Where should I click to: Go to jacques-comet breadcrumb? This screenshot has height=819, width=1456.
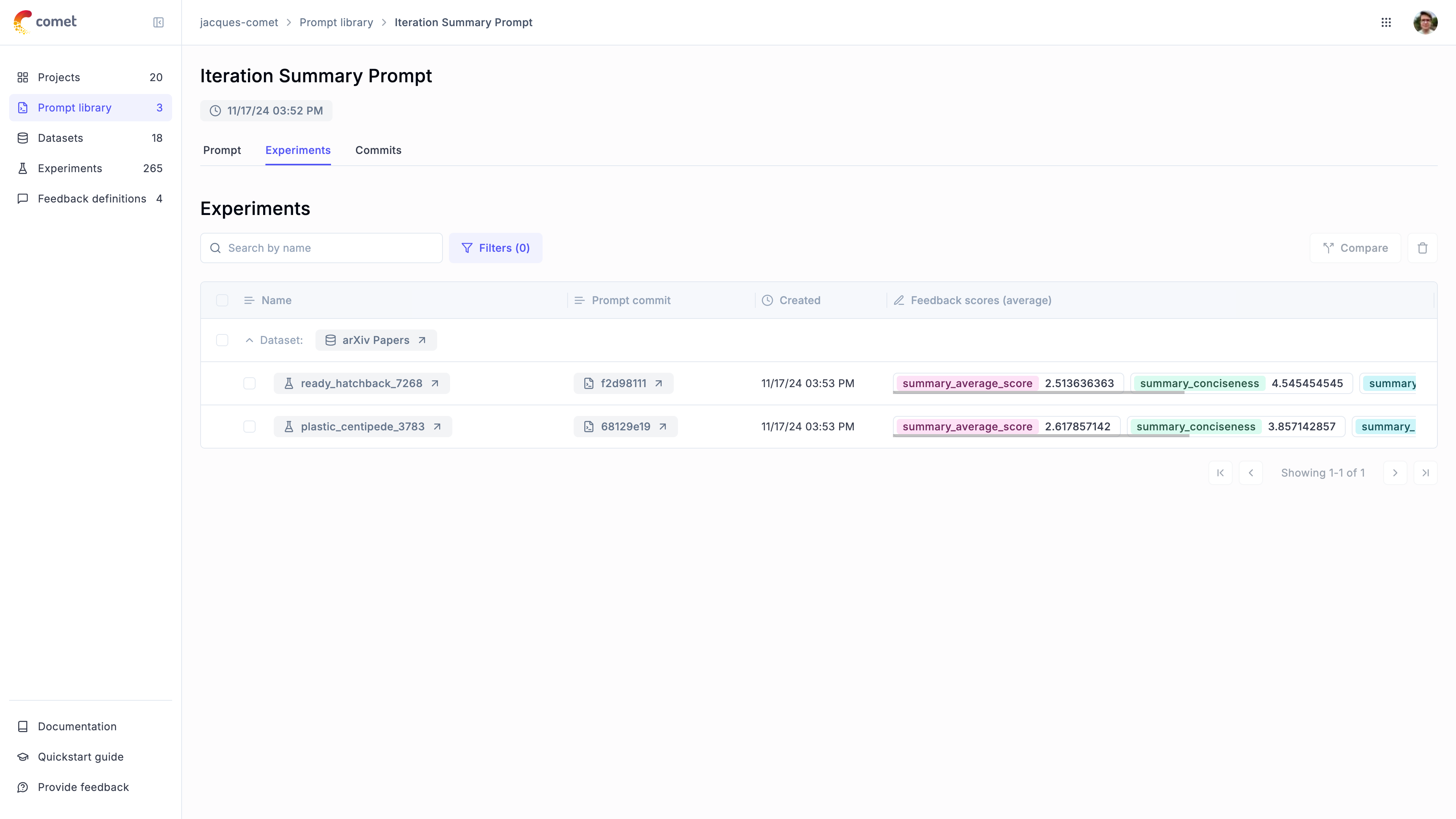239,23
